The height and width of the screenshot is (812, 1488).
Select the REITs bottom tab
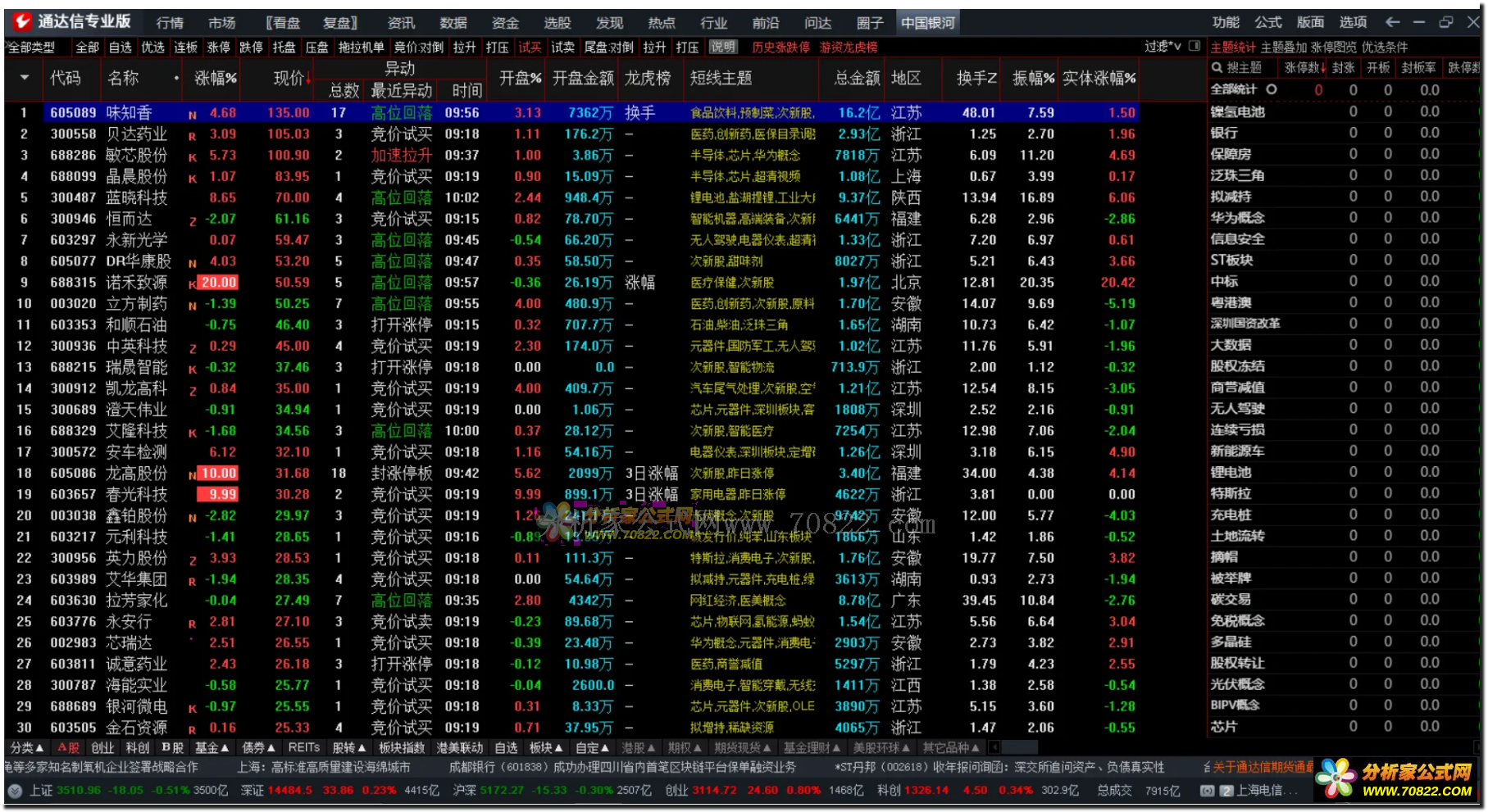(304, 747)
